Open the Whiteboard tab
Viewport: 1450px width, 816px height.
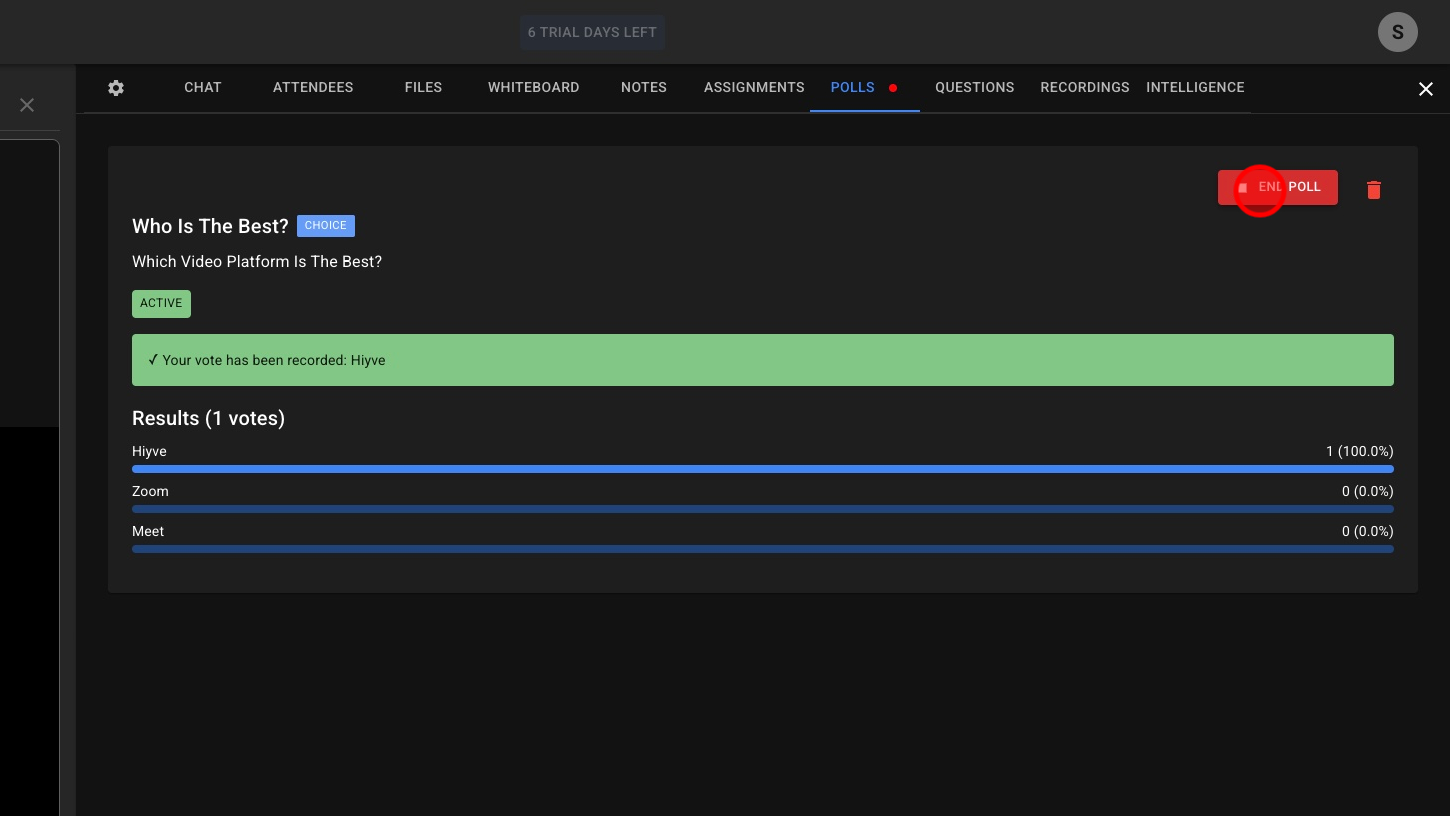coord(533,88)
